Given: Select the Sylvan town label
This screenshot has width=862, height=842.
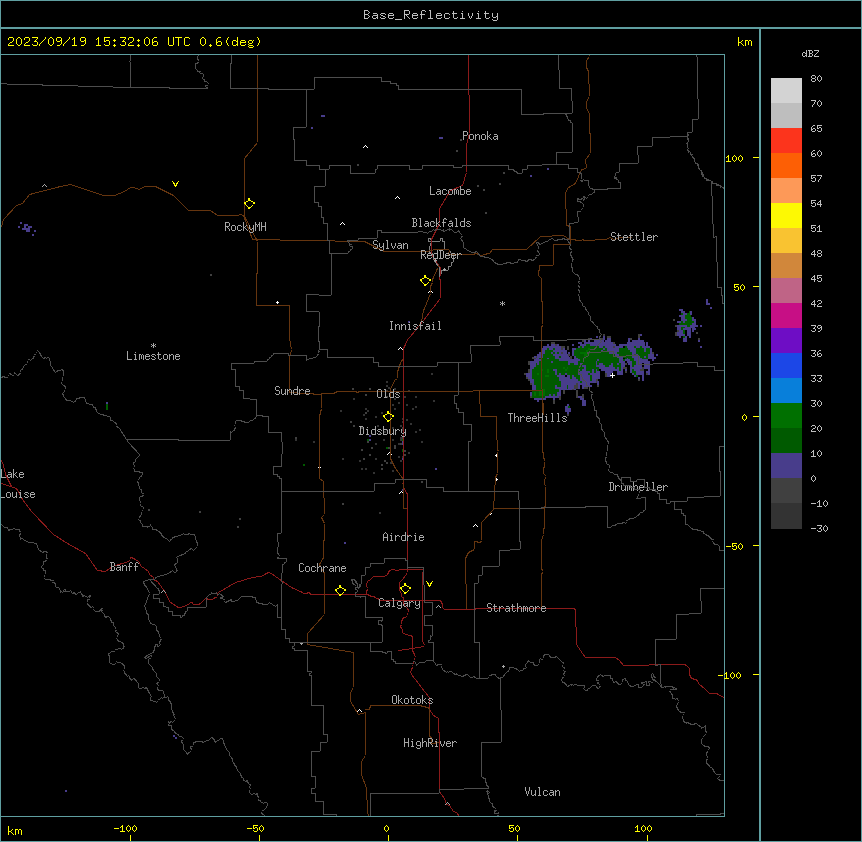Looking at the screenshot, I should click(x=390, y=245).
